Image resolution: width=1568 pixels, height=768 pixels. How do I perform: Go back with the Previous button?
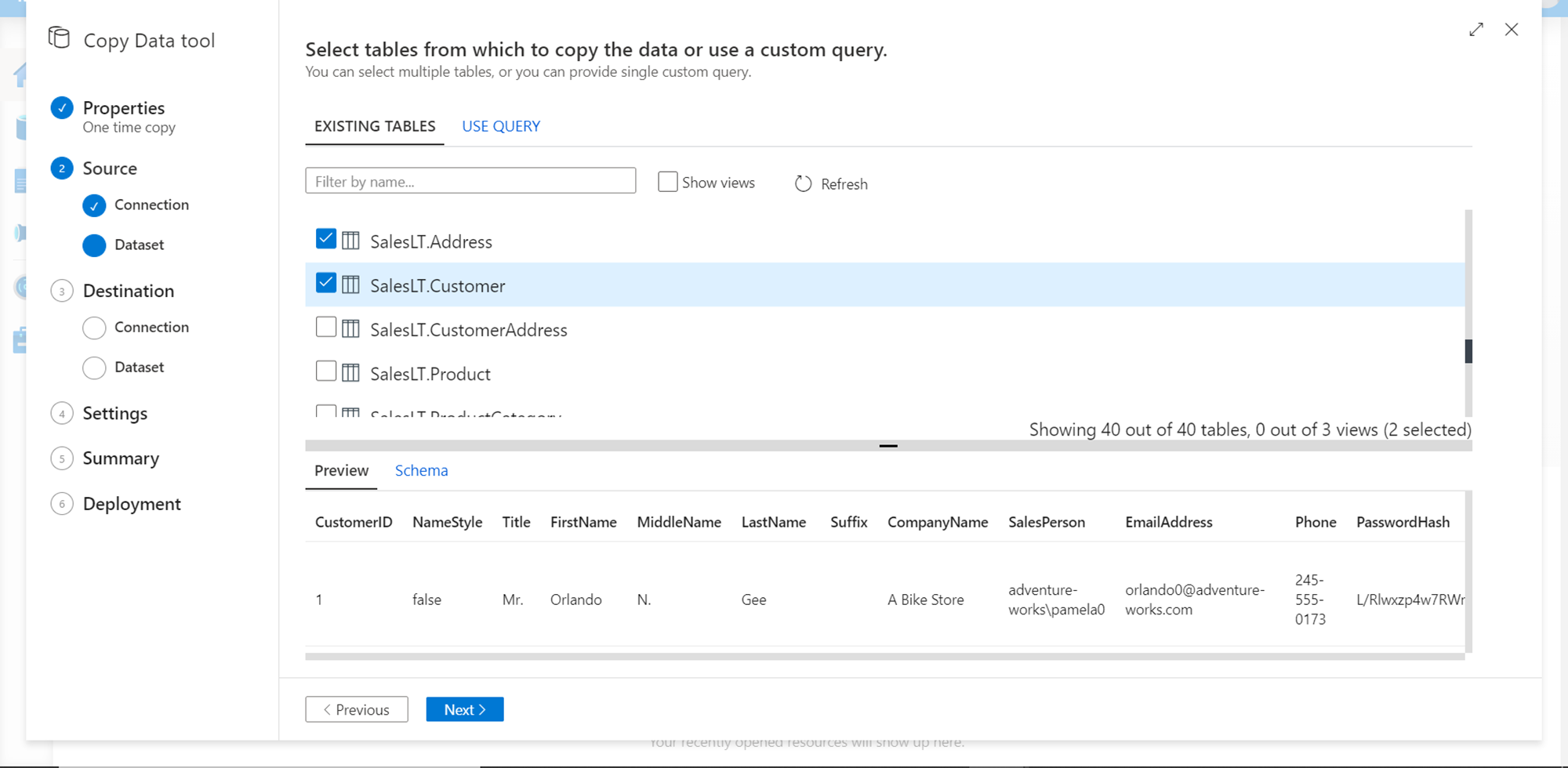357,709
